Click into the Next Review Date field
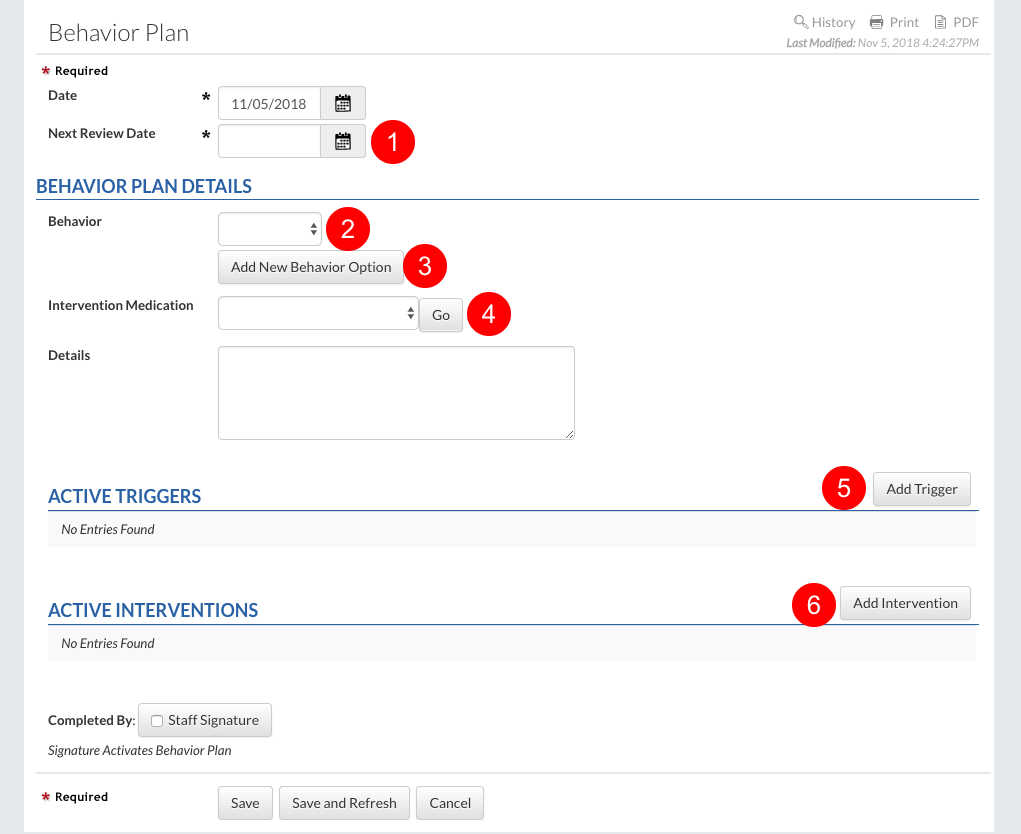The width and height of the screenshot is (1021, 834). pos(269,141)
